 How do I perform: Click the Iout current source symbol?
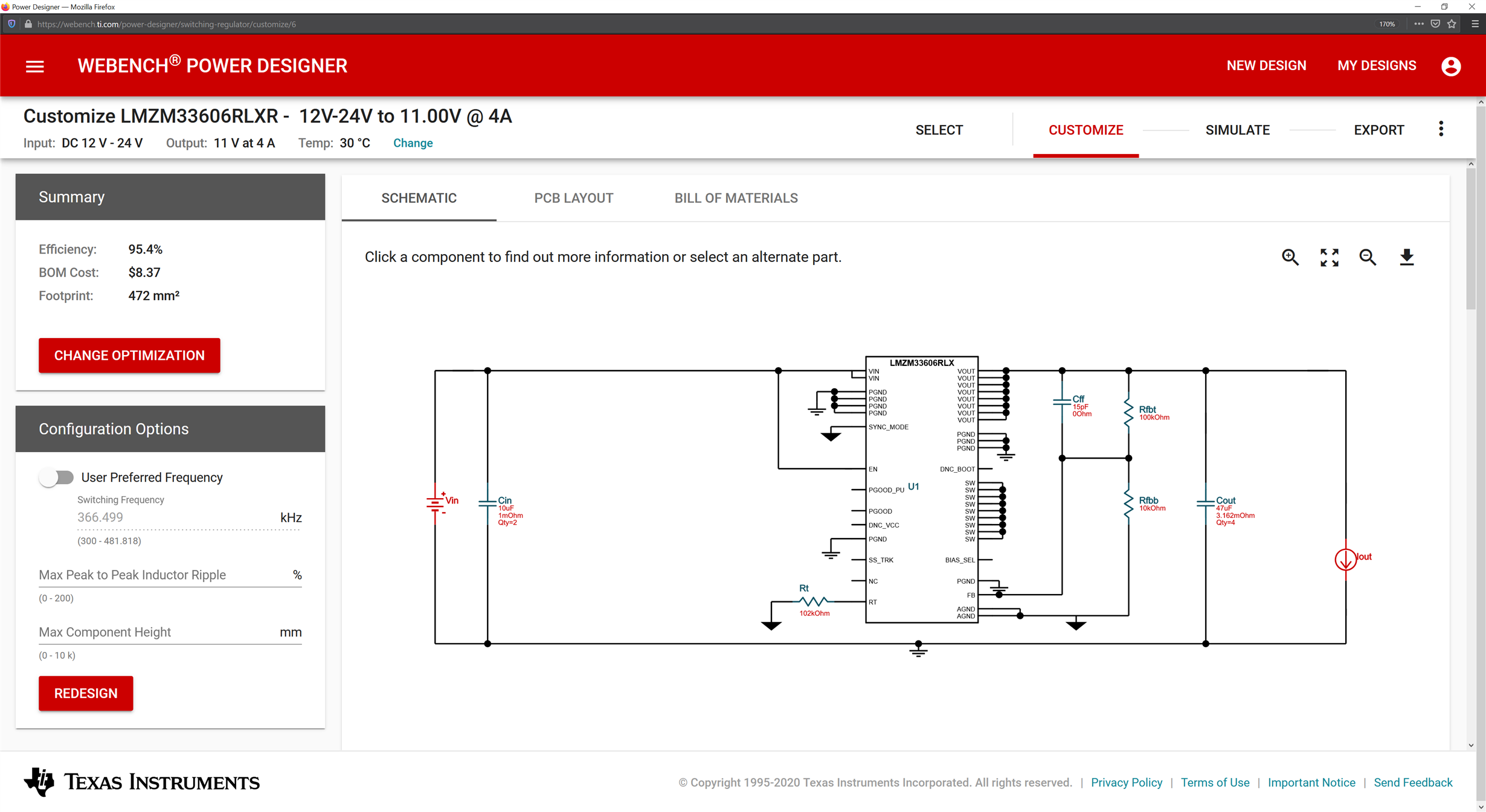[1345, 560]
